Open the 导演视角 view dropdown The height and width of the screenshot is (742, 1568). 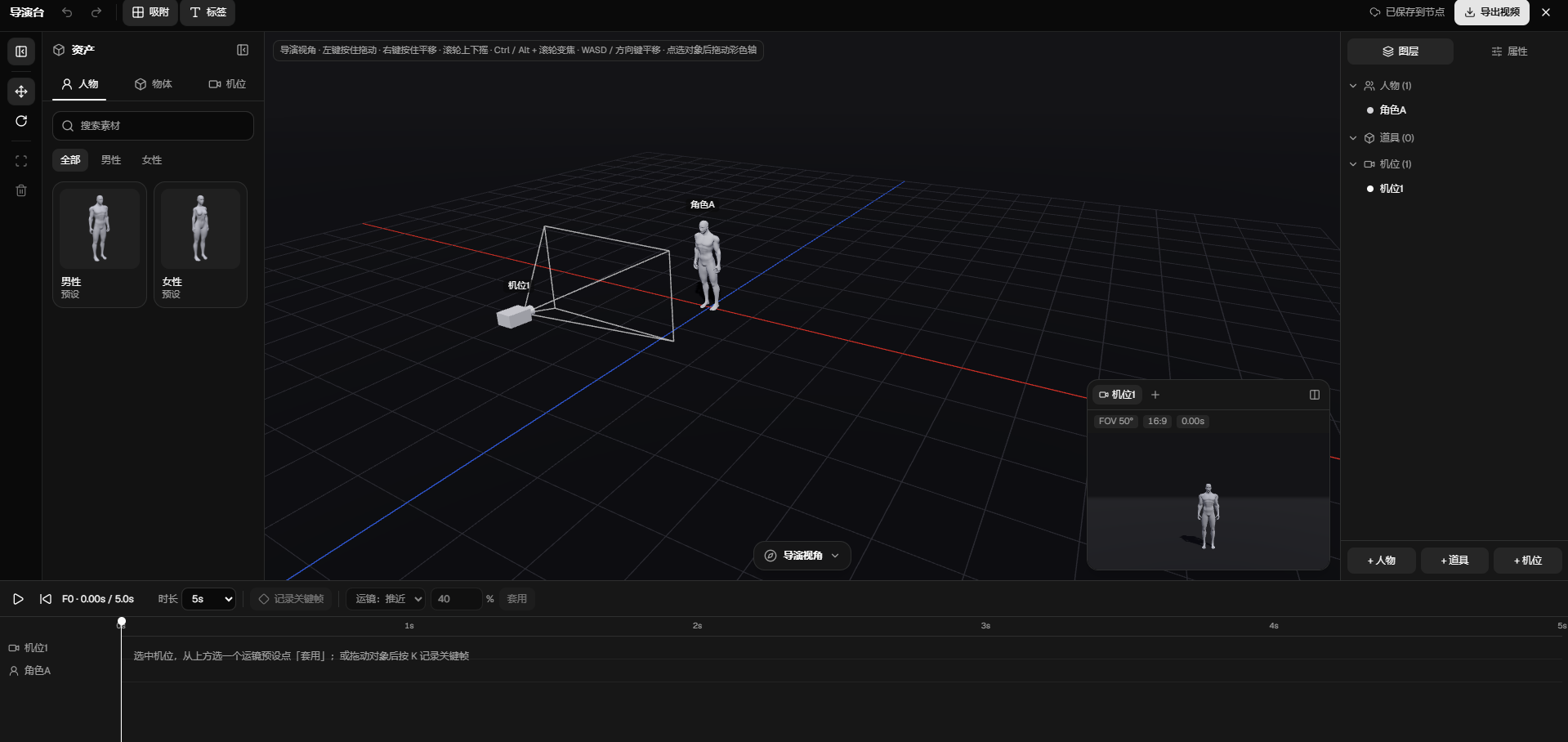tap(802, 556)
